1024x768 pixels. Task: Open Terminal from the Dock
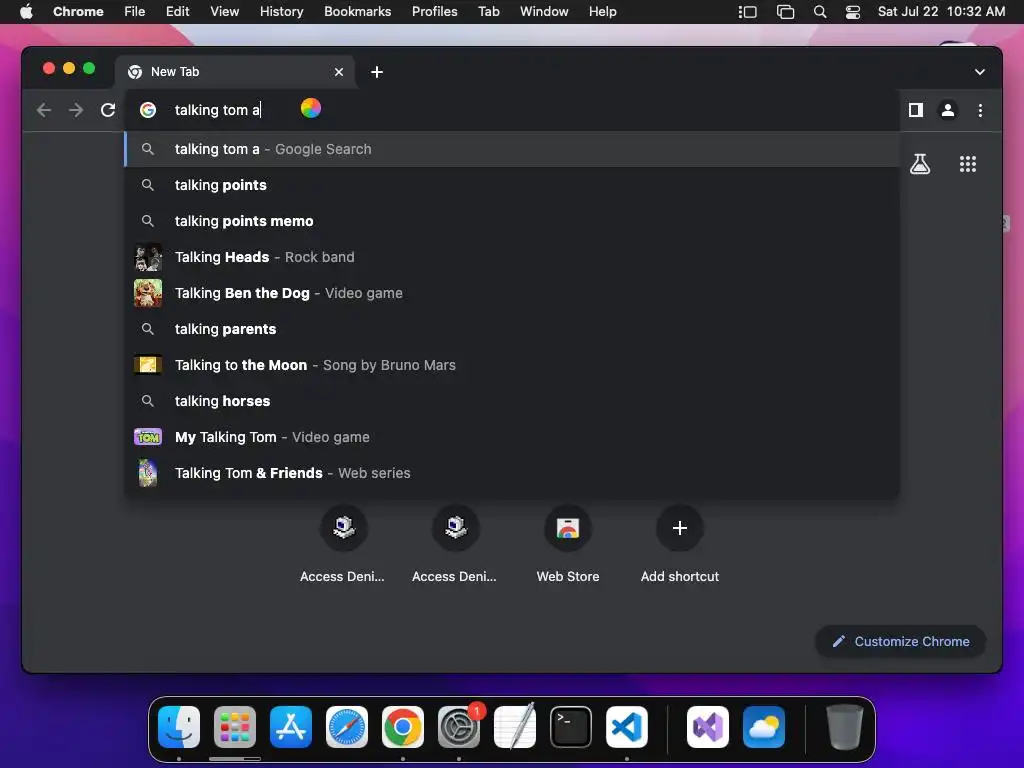[x=571, y=727]
